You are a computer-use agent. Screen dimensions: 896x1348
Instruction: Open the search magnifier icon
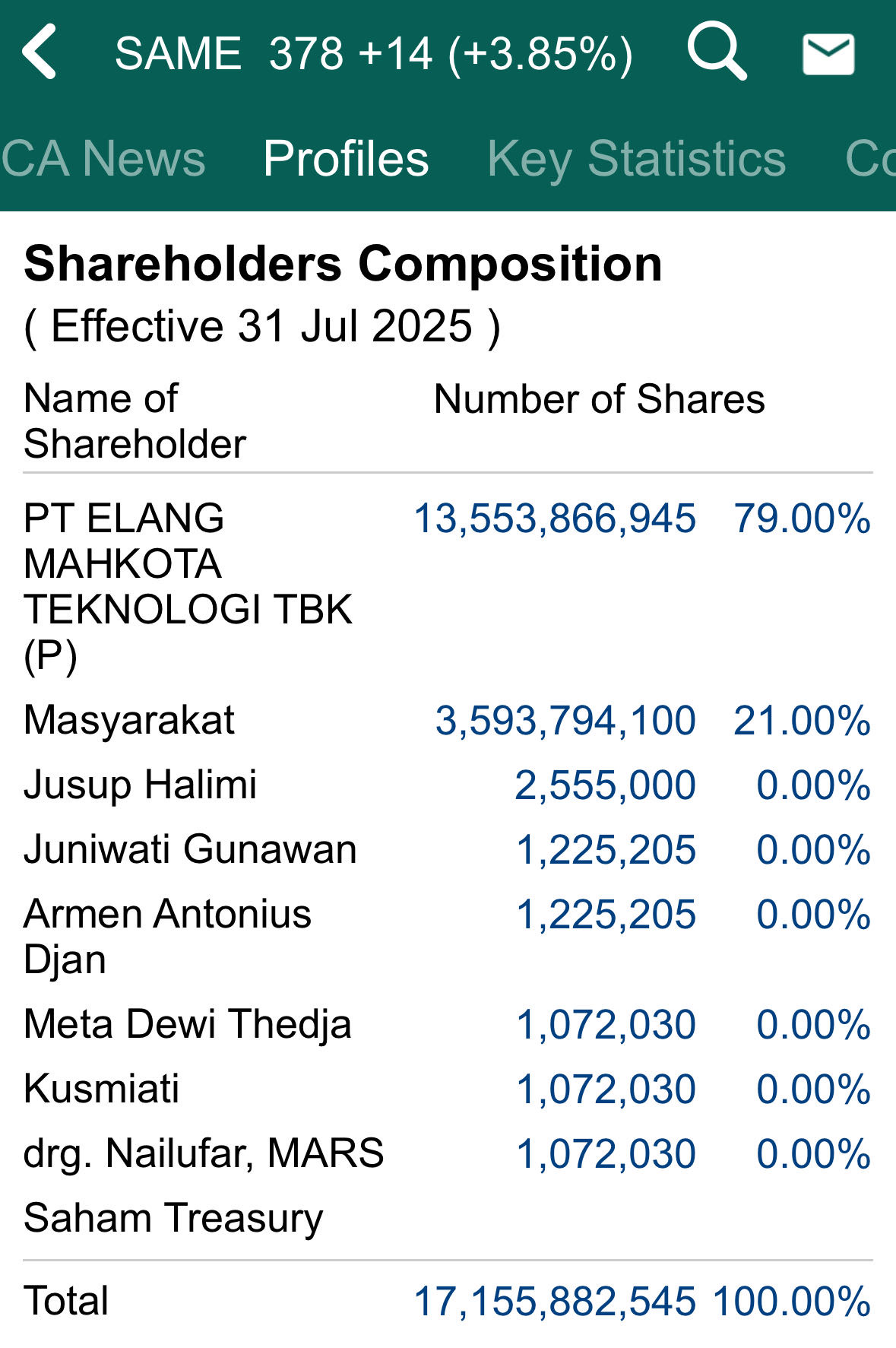(x=717, y=52)
